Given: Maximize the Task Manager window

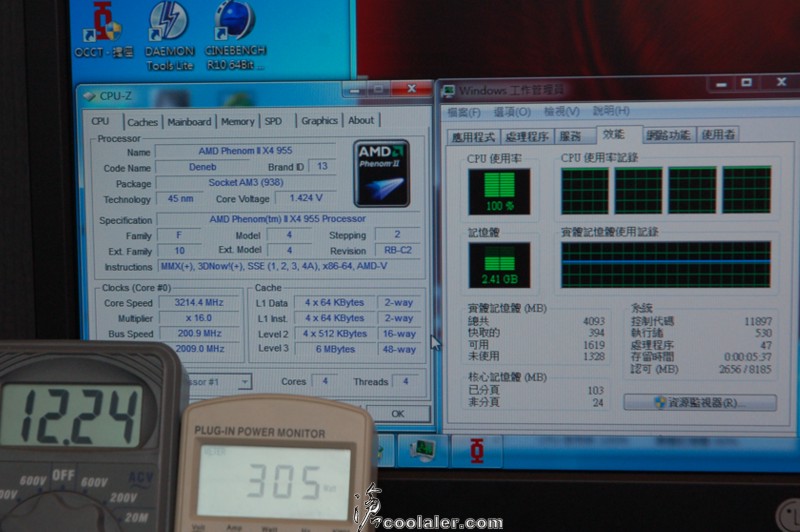Looking at the screenshot, I should point(746,83).
